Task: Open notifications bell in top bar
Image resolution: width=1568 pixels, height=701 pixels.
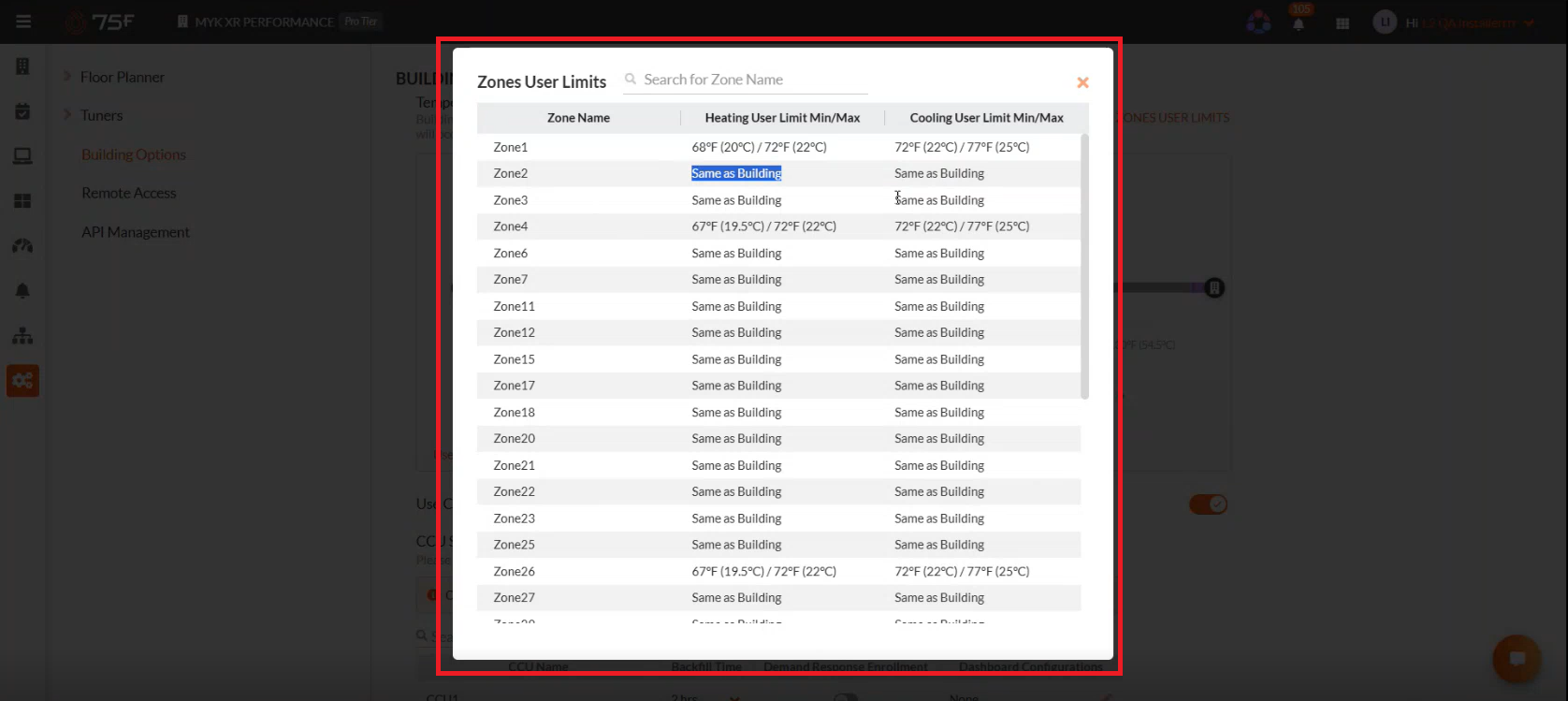Action: (1299, 23)
